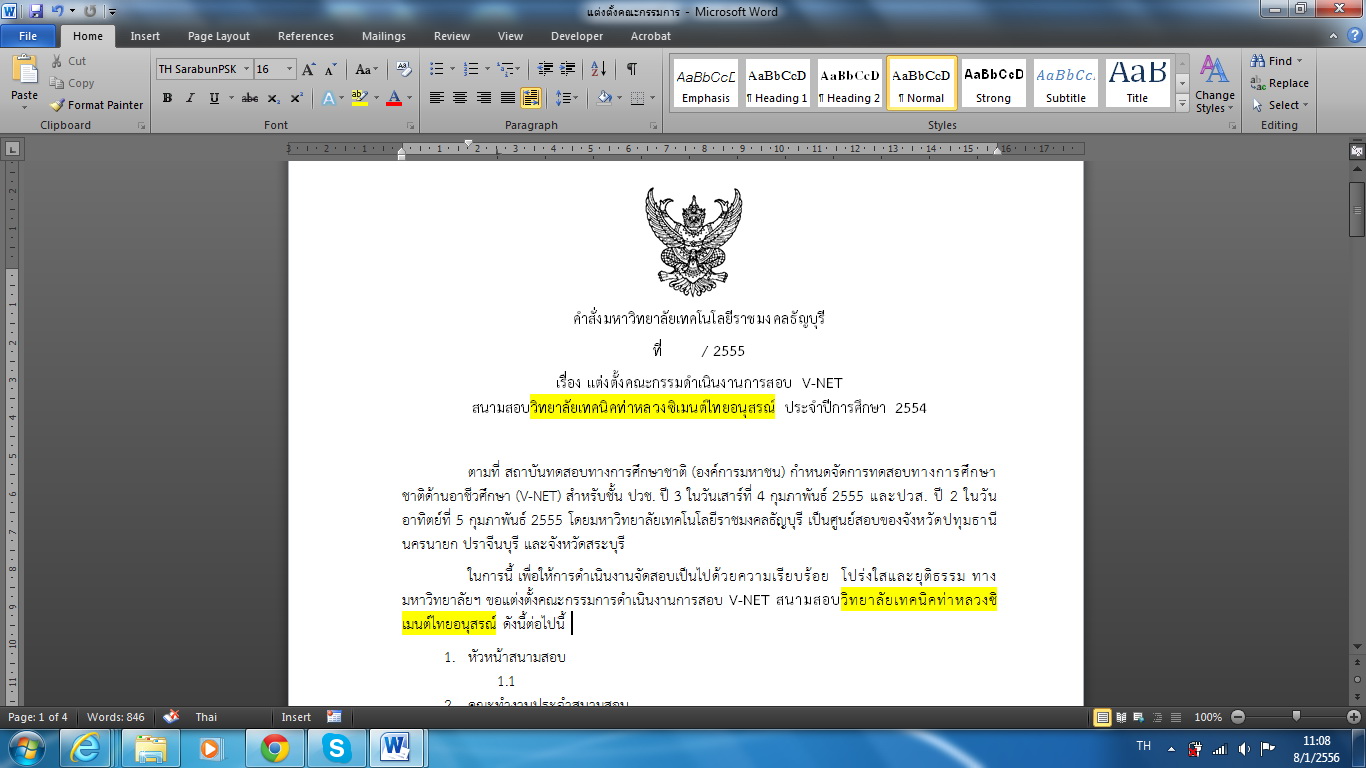Align text right
This screenshot has height=768, width=1366.
click(x=484, y=98)
